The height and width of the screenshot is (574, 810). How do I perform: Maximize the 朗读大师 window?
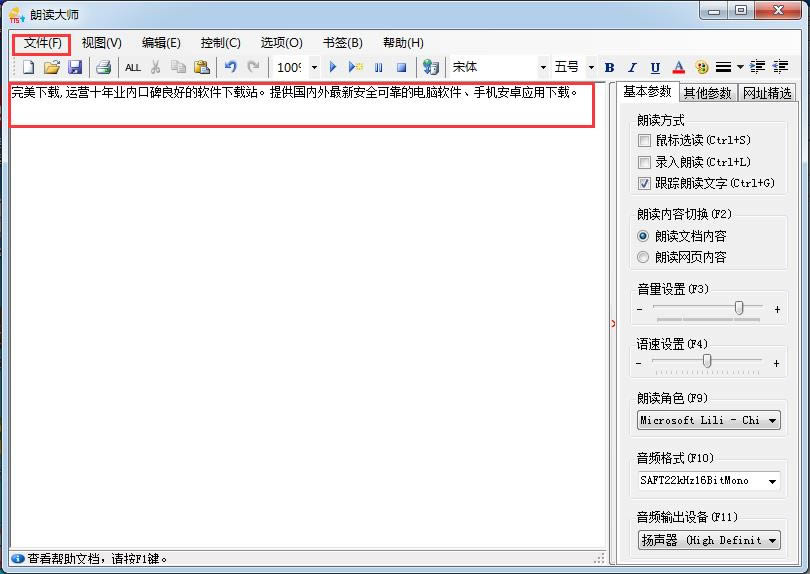click(741, 10)
